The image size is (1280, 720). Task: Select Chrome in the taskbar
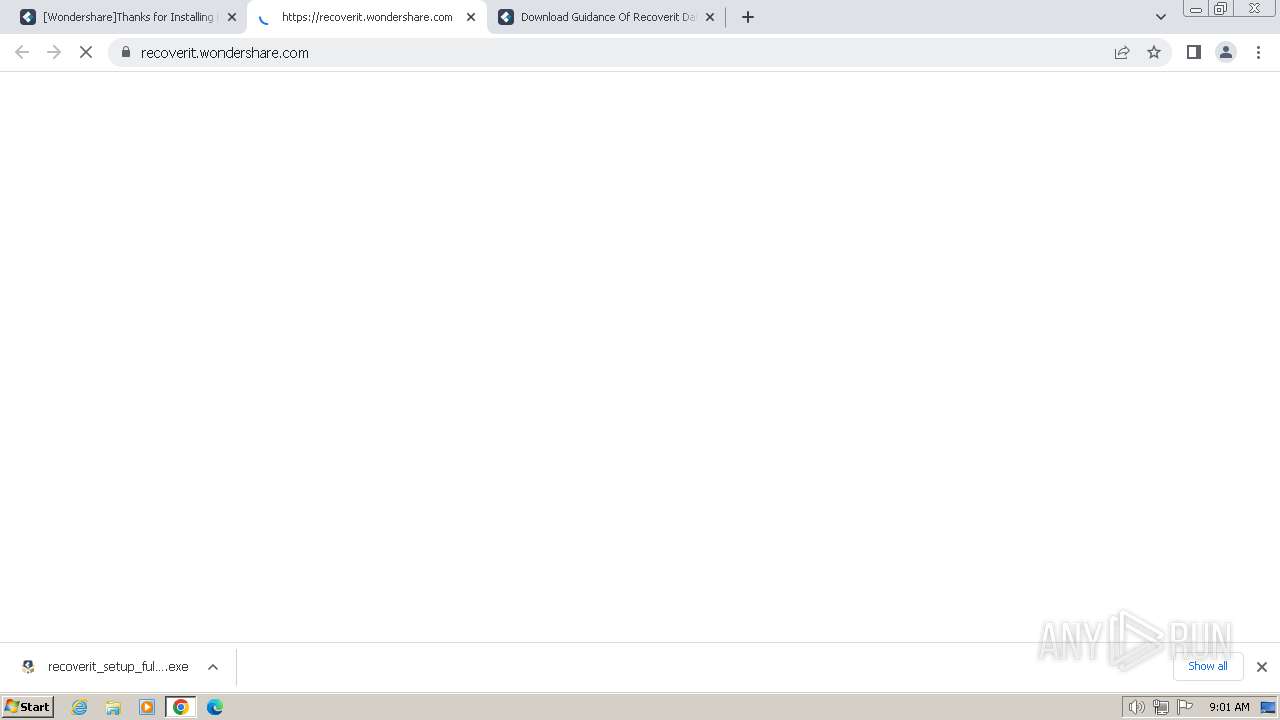tap(181, 707)
